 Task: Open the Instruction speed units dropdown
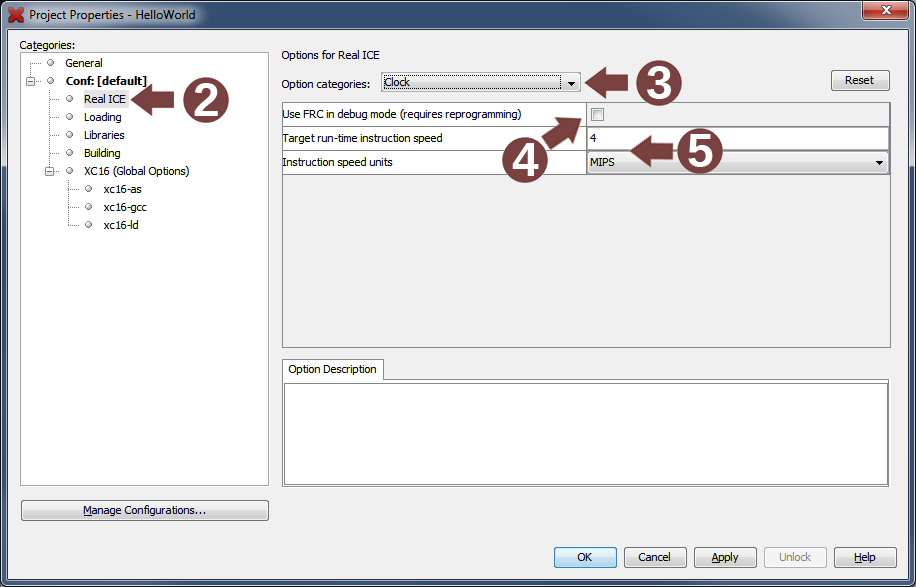pyautogui.click(x=879, y=162)
